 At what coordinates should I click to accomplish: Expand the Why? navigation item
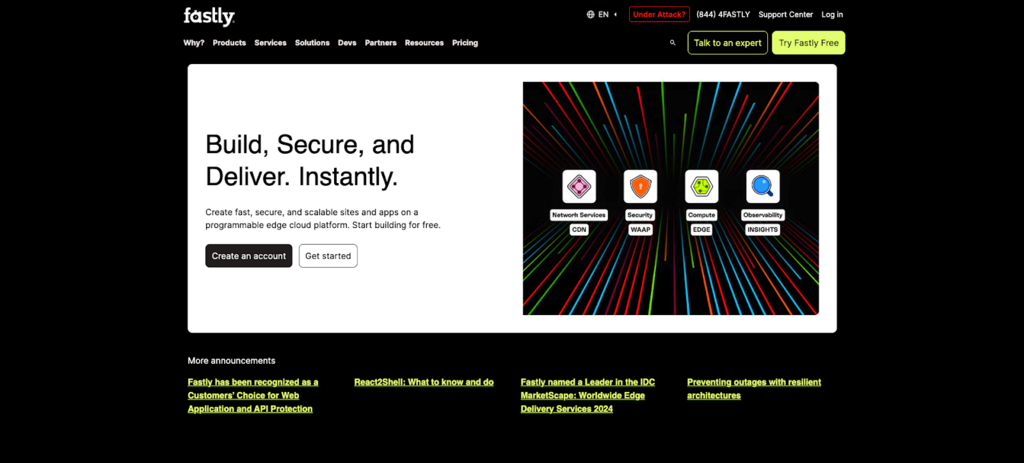click(194, 43)
